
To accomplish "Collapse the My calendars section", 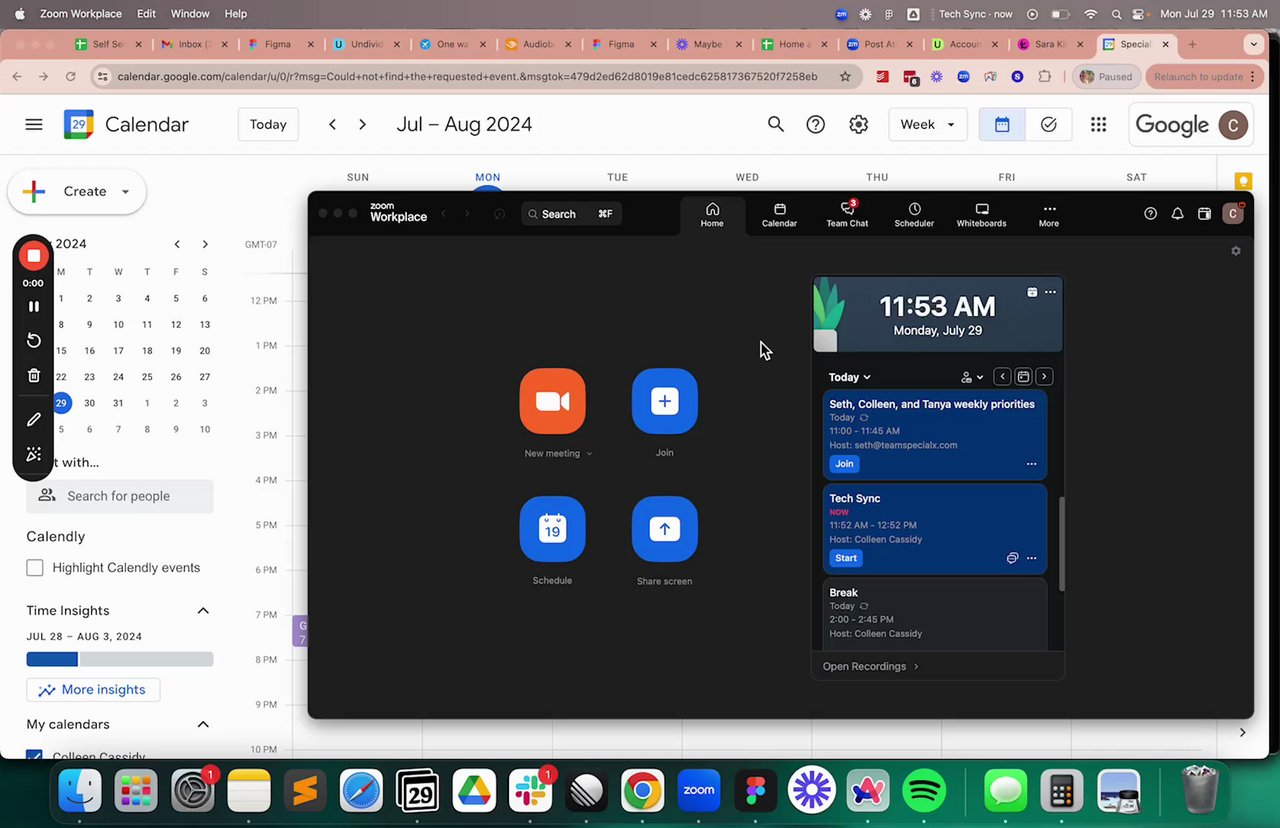I will 203,724.
